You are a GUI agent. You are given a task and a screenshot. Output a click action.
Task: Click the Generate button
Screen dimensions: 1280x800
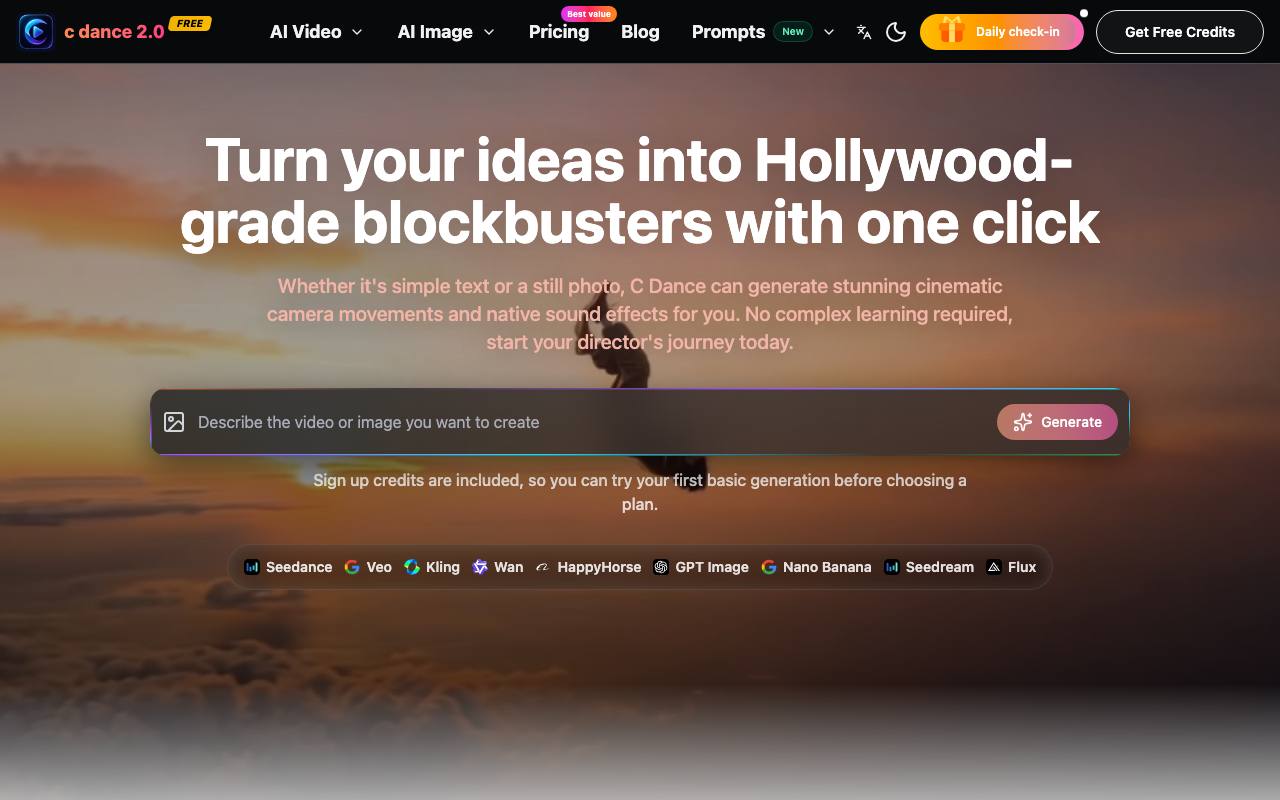coord(1057,422)
